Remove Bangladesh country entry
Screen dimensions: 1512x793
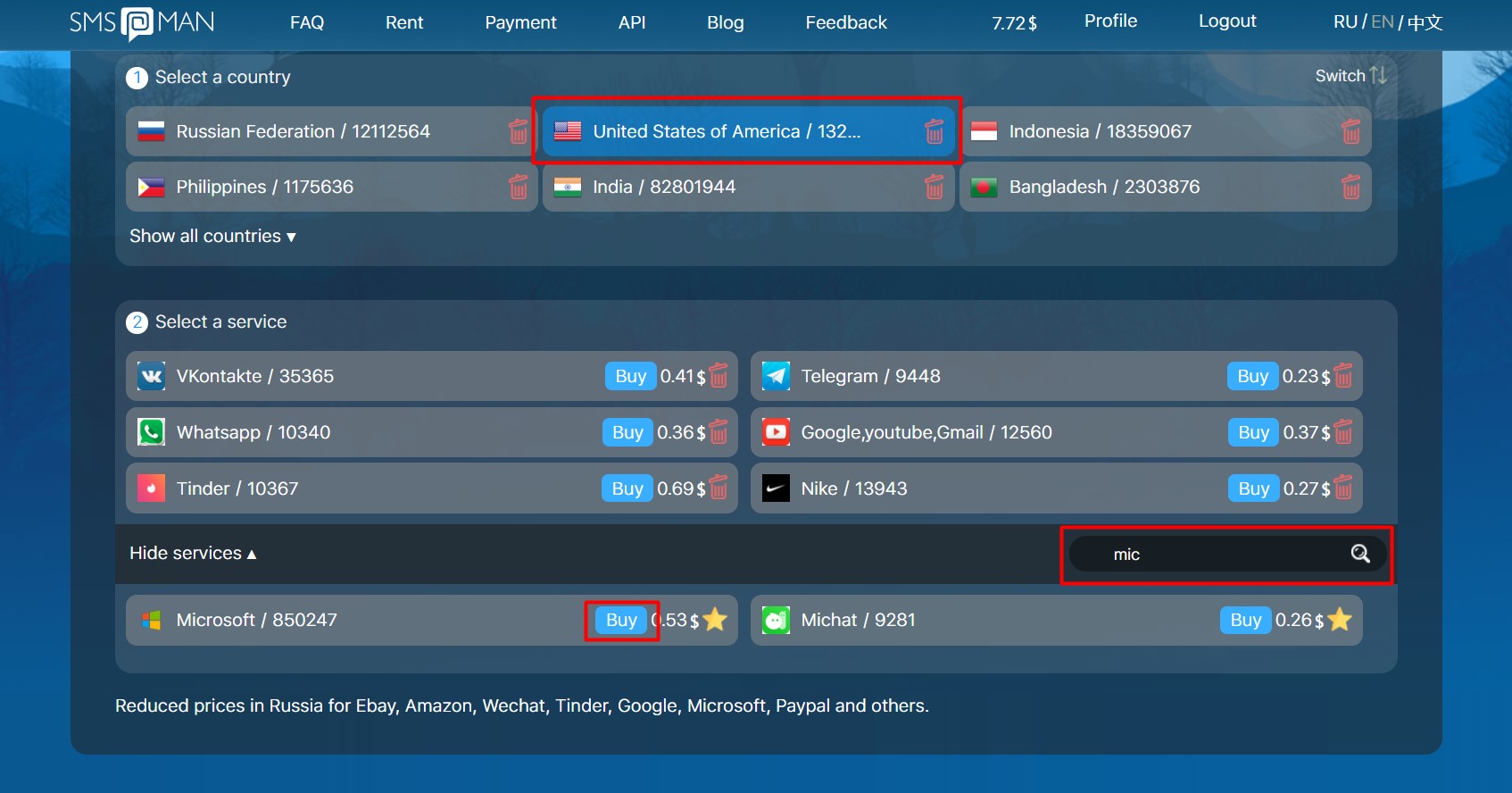click(x=1350, y=187)
